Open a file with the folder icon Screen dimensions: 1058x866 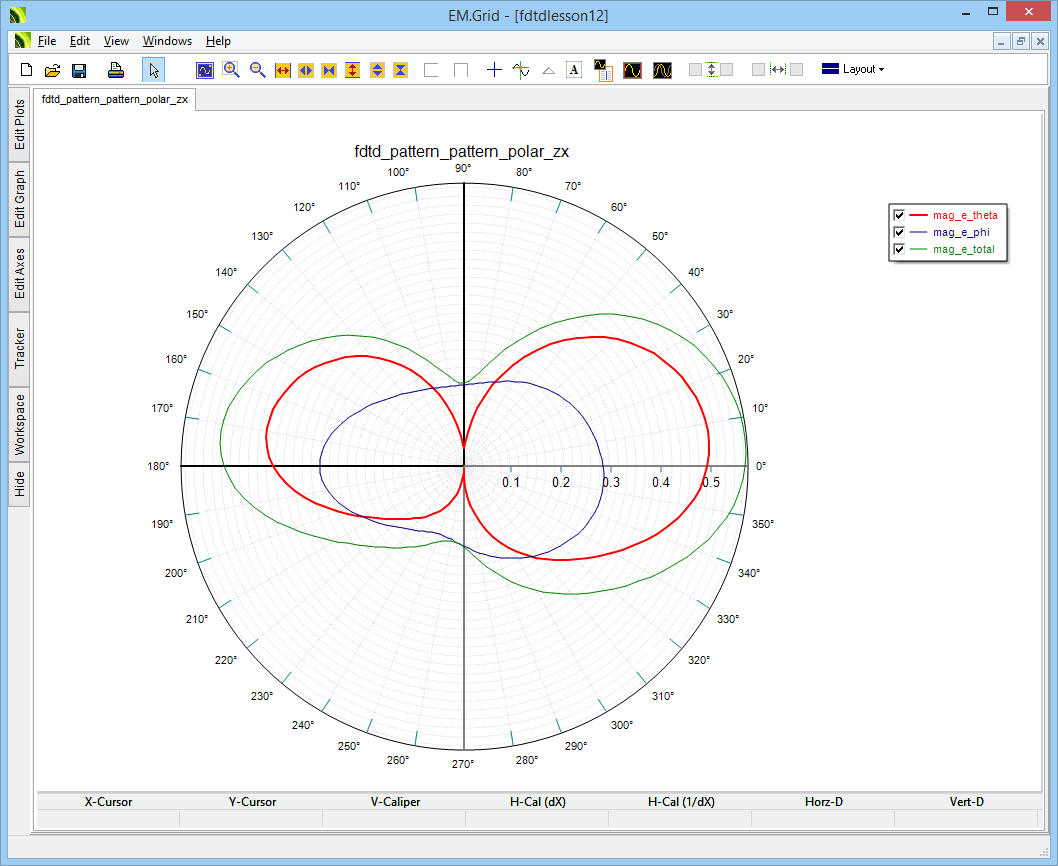pyautogui.click(x=53, y=70)
